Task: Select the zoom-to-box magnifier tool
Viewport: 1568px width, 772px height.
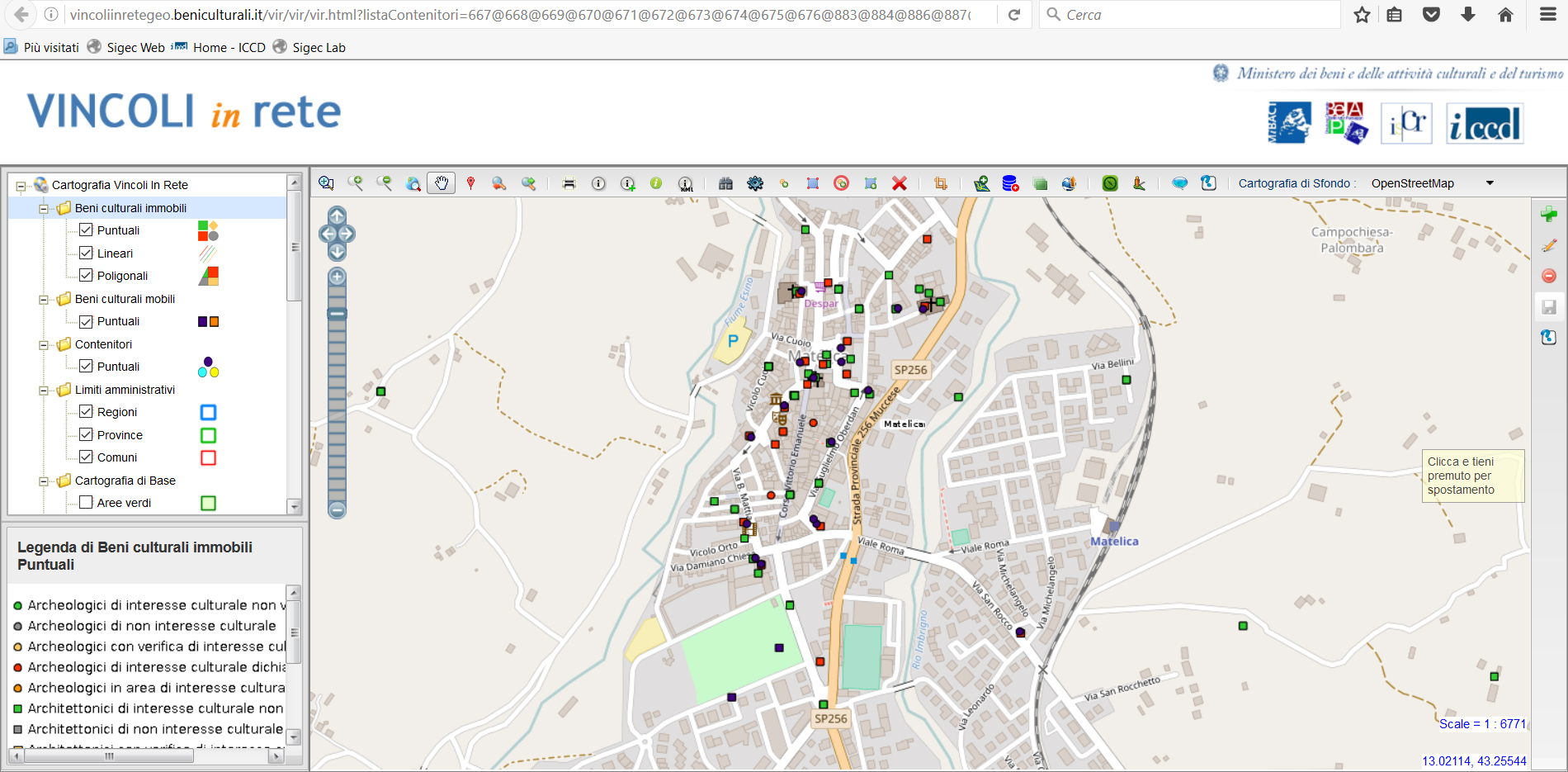Action: click(327, 183)
